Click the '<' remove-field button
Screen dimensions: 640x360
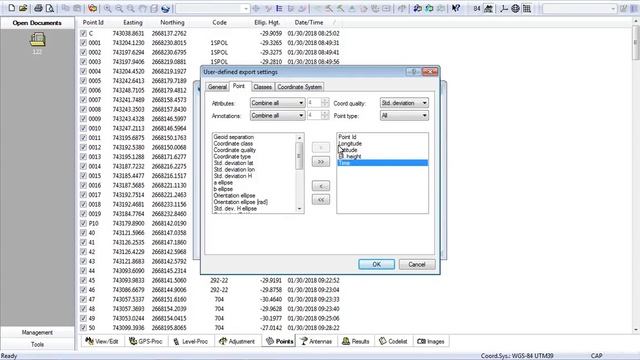[x=321, y=186]
